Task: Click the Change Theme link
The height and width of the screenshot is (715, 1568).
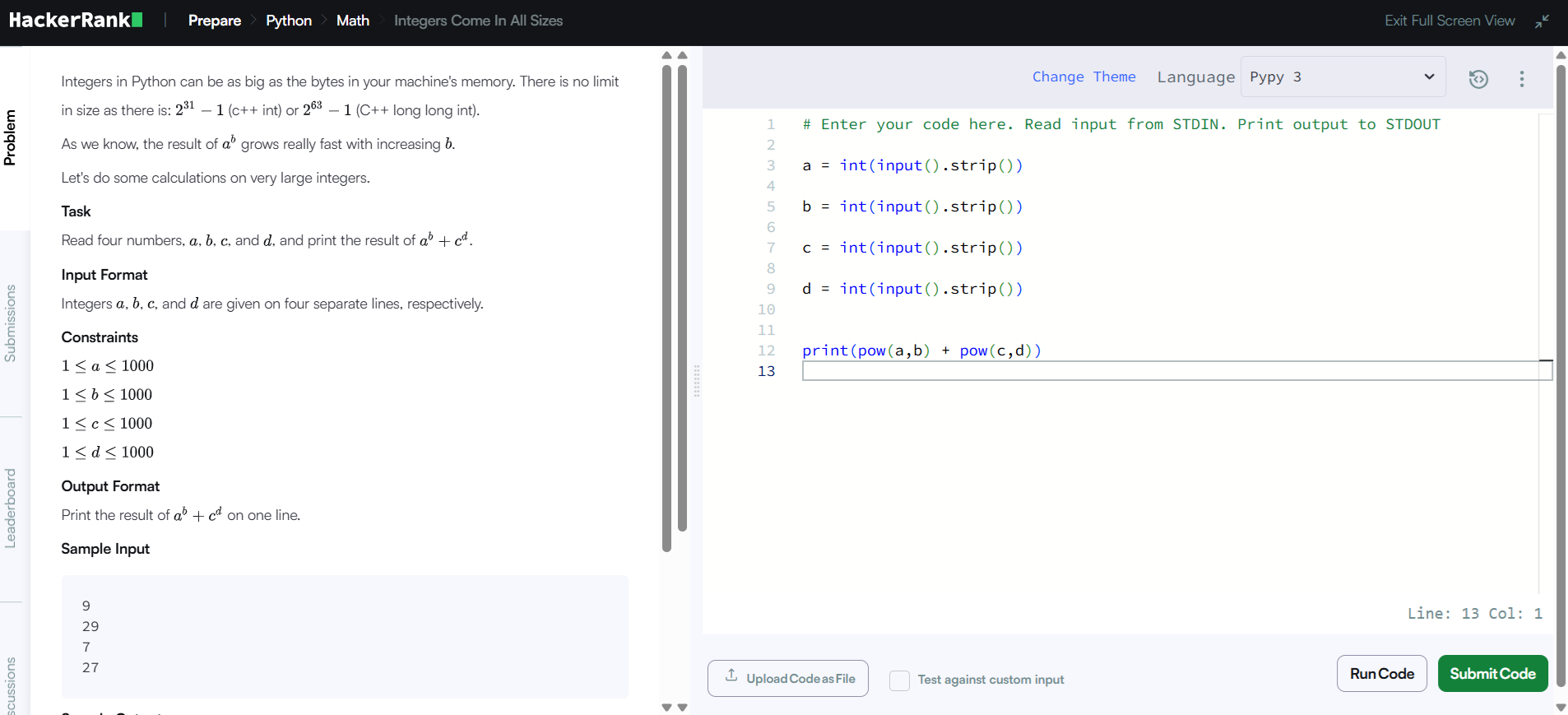Action: [1084, 77]
